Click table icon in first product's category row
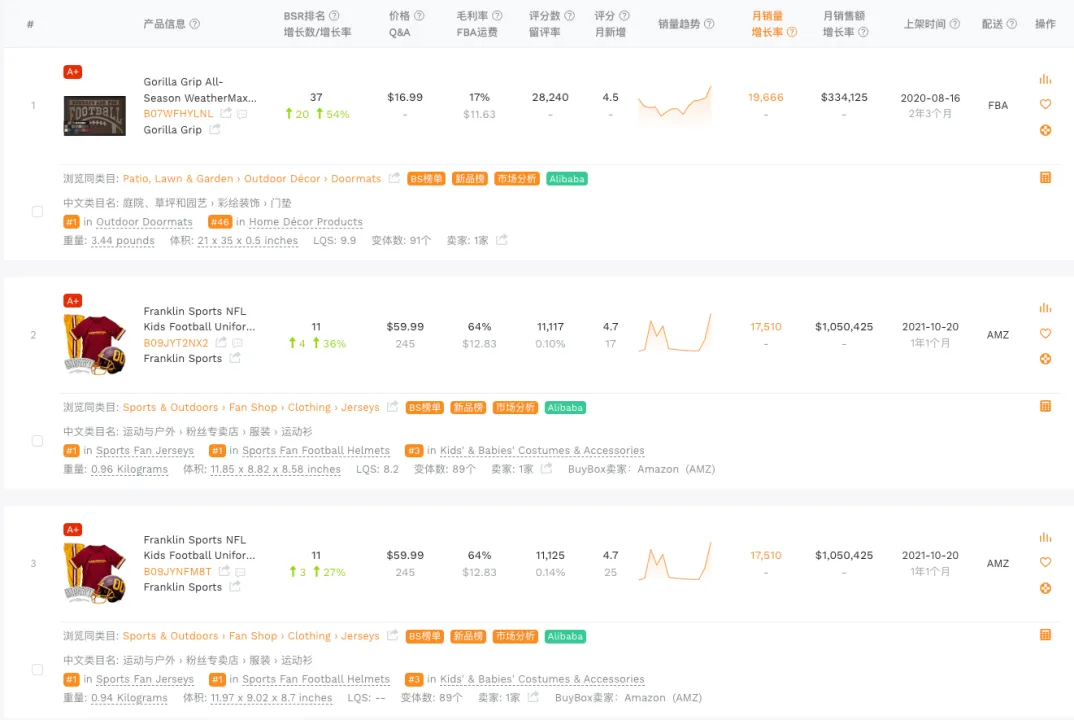Screen dimensions: 1074x720 [1045, 178]
